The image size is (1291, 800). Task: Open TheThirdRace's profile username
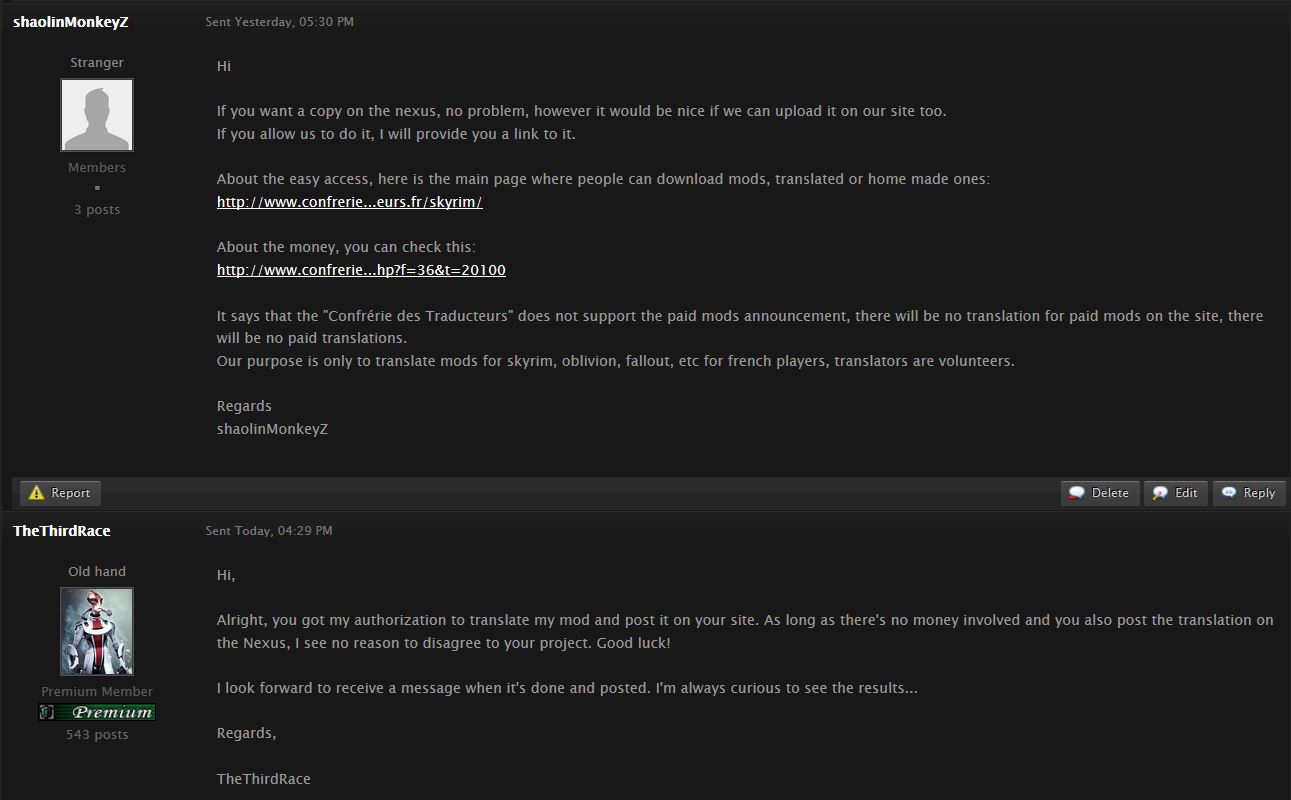pos(62,531)
